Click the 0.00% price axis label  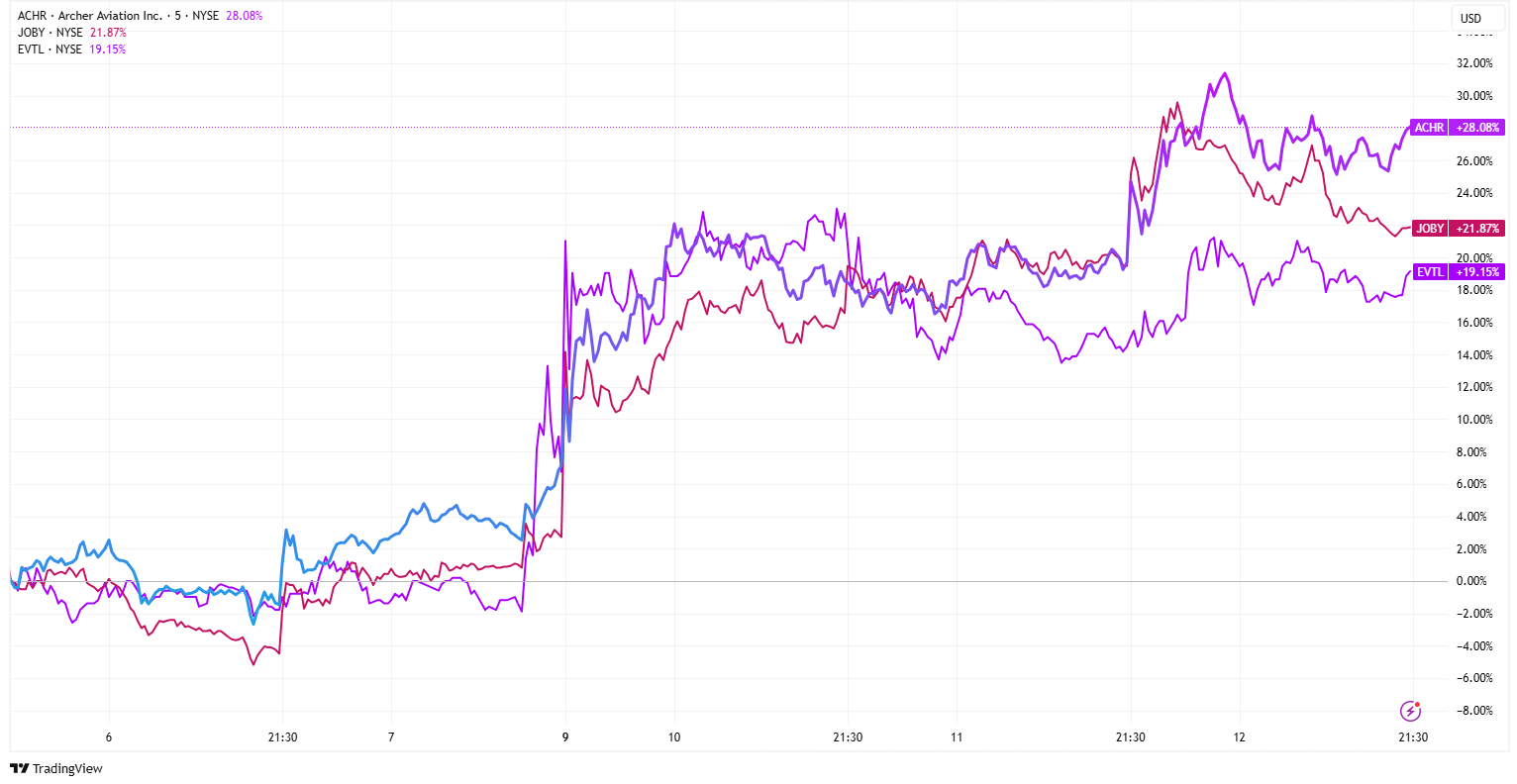(x=1475, y=581)
